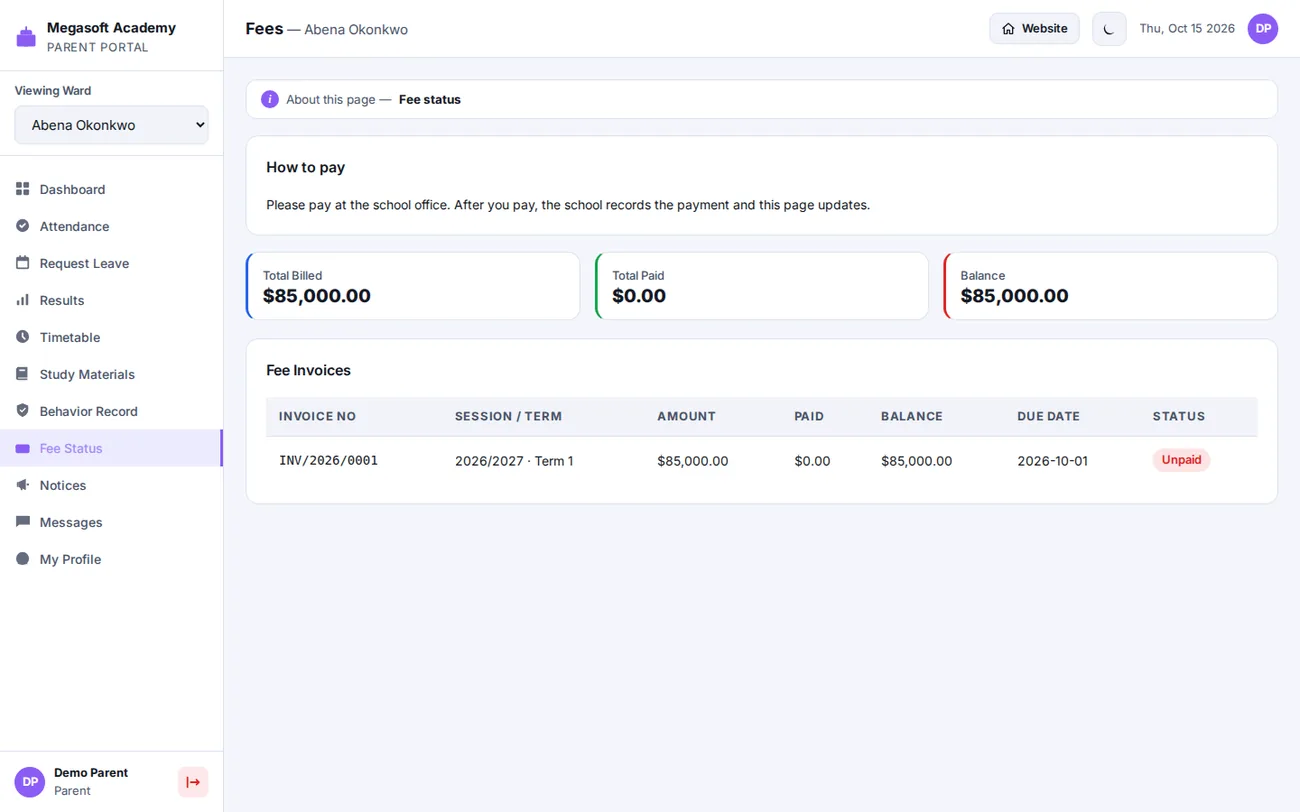Click the Unpaid status badge
The height and width of the screenshot is (812, 1300).
tap(1181, 460)
